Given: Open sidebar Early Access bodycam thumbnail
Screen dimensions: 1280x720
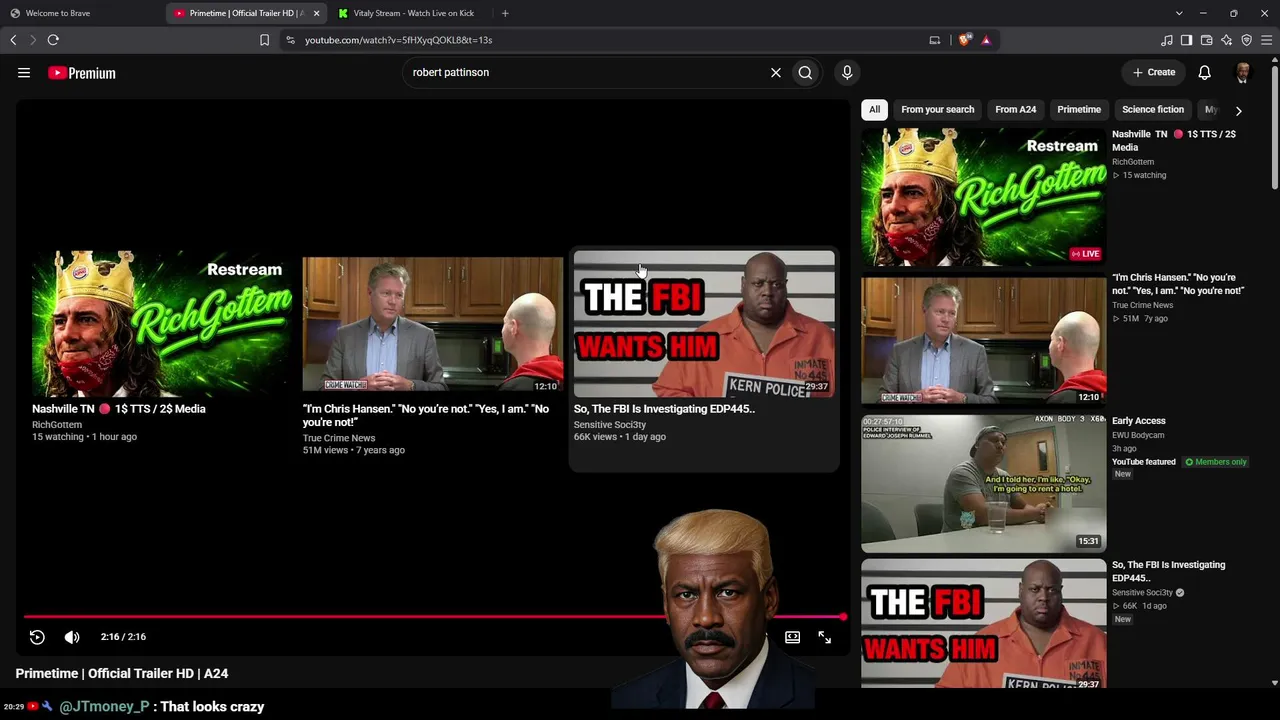Looking at the screenshot, I should [984, 484].
